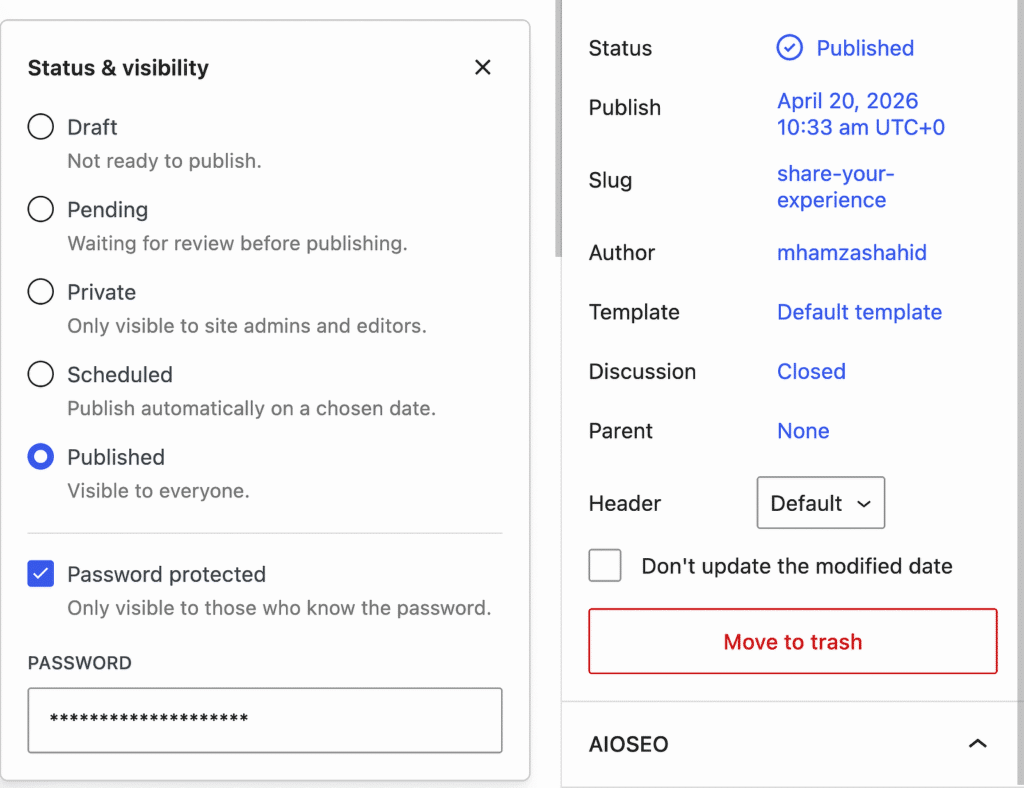Close the Status & visibility popover
Screen dimensions: 1024x788
tap(483, 67)
